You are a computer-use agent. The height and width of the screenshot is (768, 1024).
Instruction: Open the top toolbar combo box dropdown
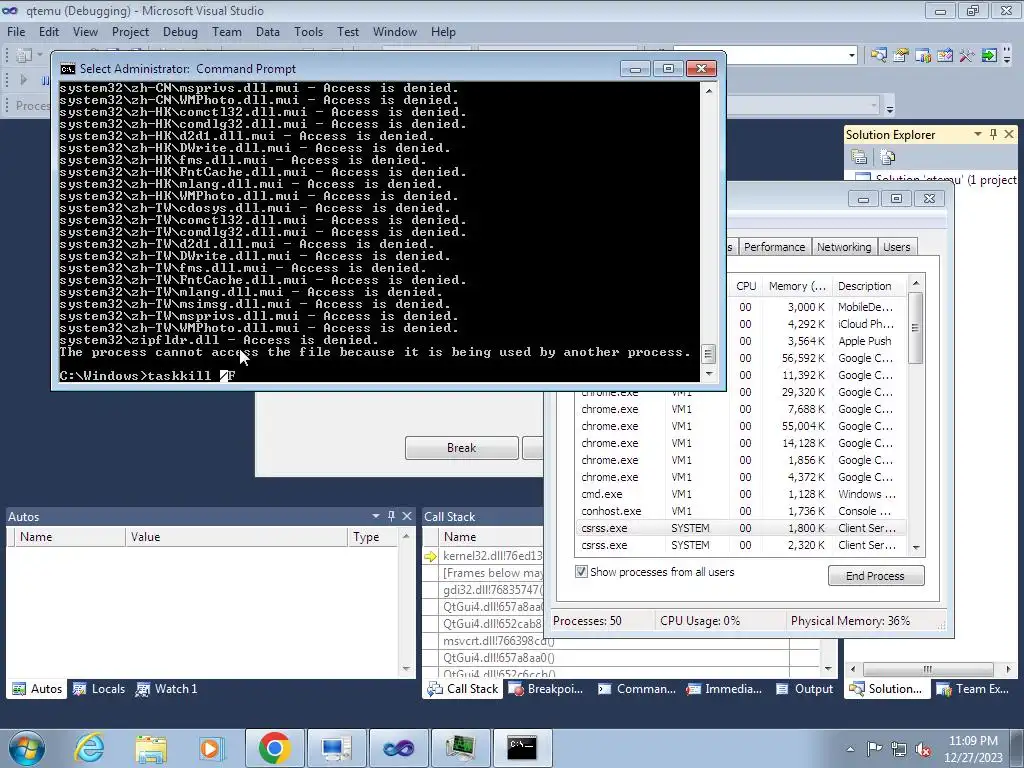pyautogui.click(x=852, y=56)
